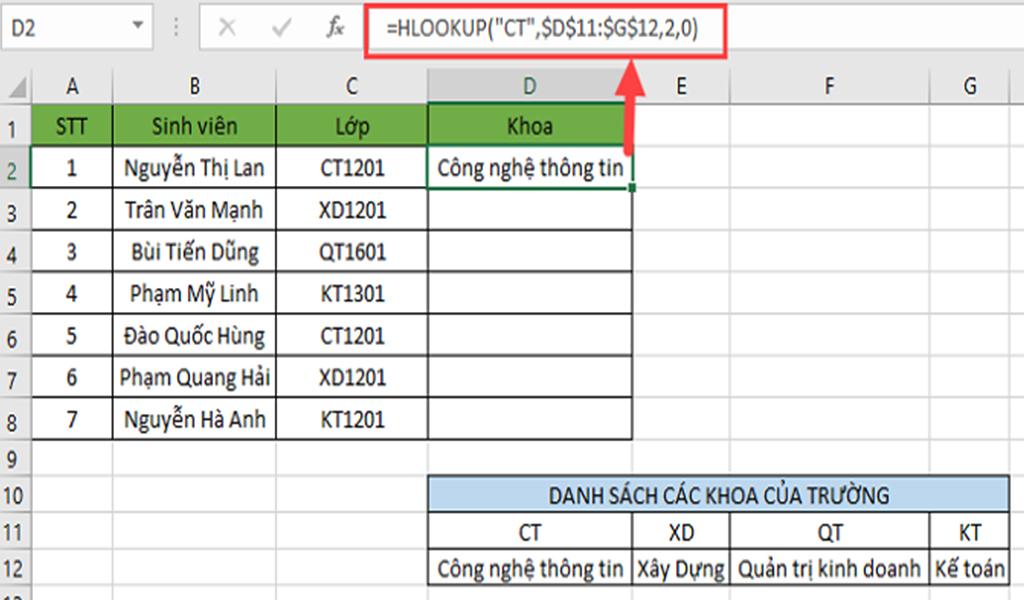1024x600 pixels.
Task: Click the Cancel (X) formula icon
Action: pyautogui.click(x=227, y=27)
